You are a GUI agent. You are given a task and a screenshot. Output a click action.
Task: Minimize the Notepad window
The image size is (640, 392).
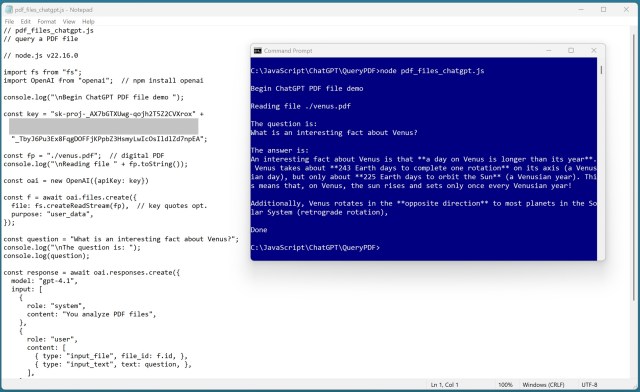(x=581, y=9)
